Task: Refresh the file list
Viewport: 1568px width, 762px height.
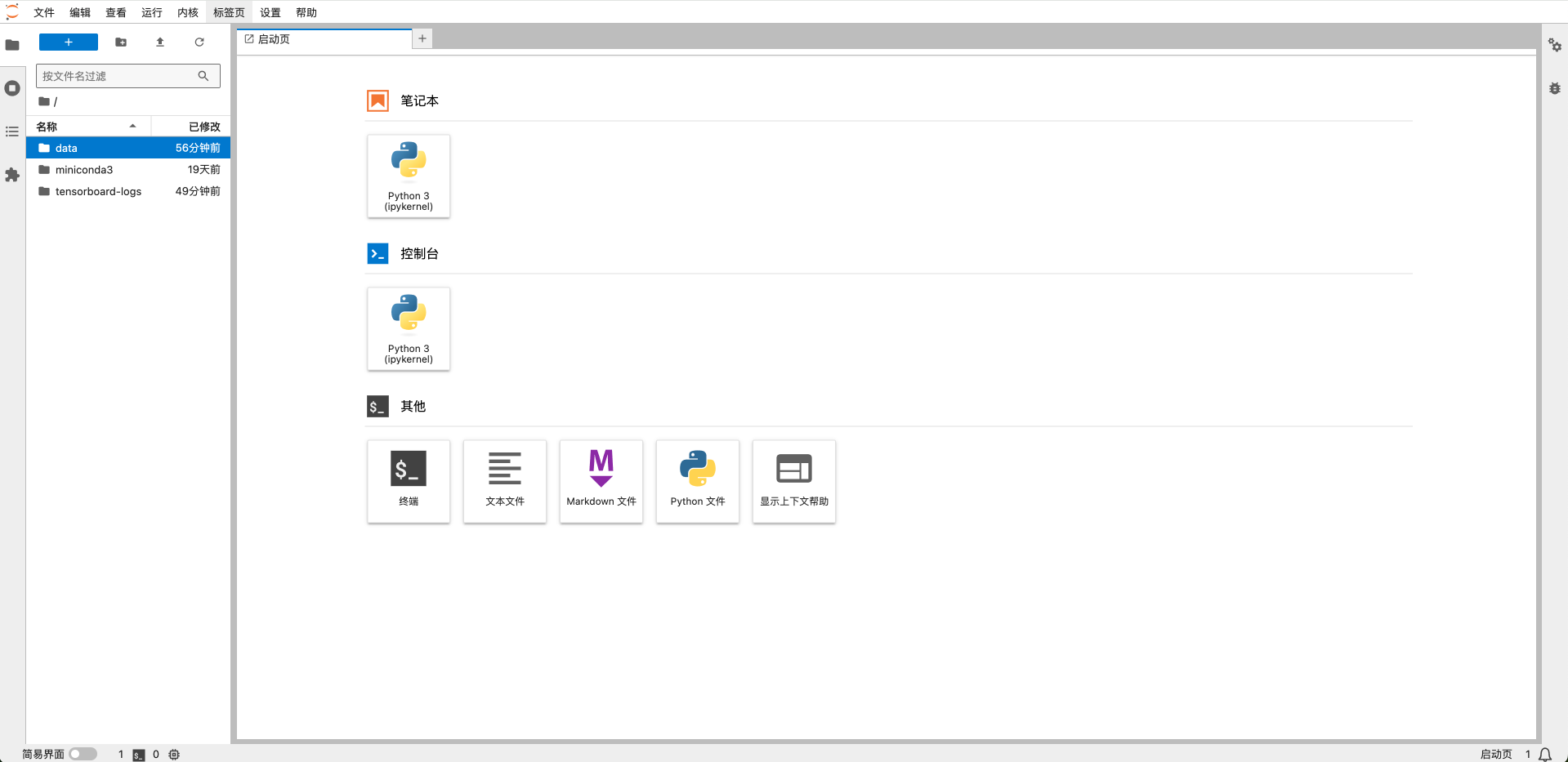Action: click(199, 42)
